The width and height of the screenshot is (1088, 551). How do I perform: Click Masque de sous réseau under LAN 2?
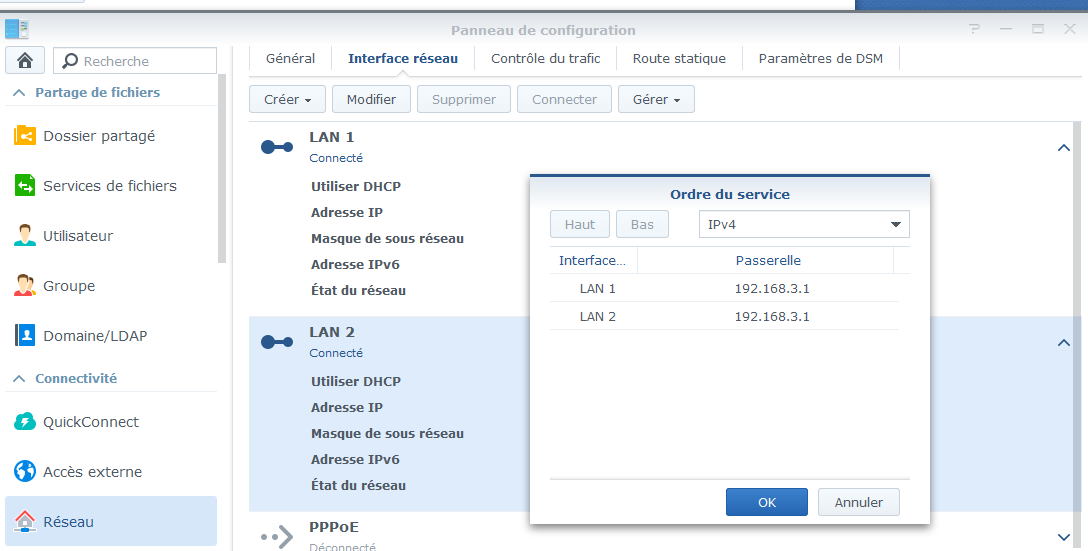387,433
